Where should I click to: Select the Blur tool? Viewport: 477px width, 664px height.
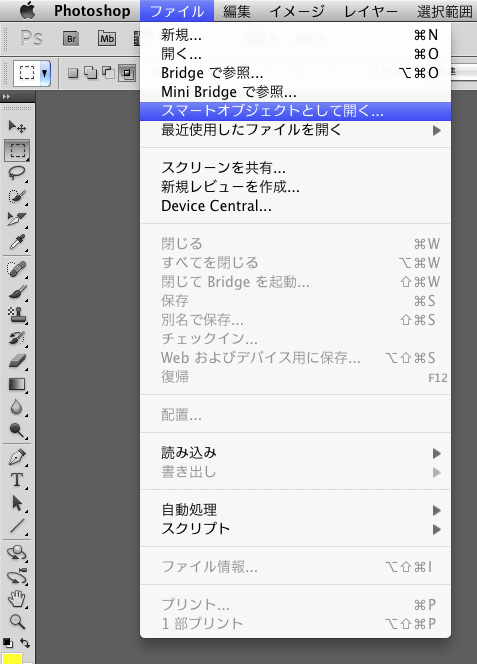tap(17, 407)
